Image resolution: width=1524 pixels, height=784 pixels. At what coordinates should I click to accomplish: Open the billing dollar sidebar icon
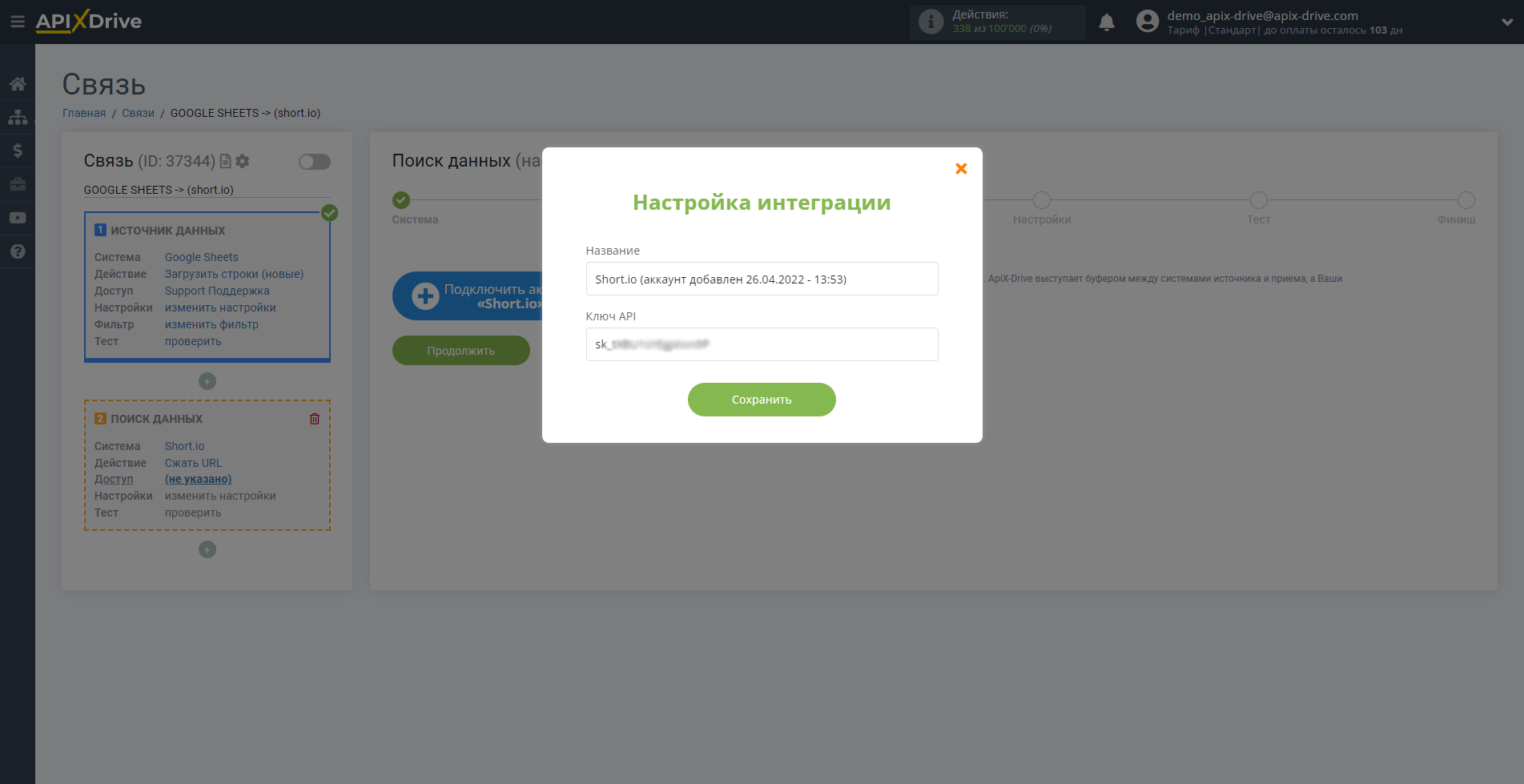click(x=18, y=151)
